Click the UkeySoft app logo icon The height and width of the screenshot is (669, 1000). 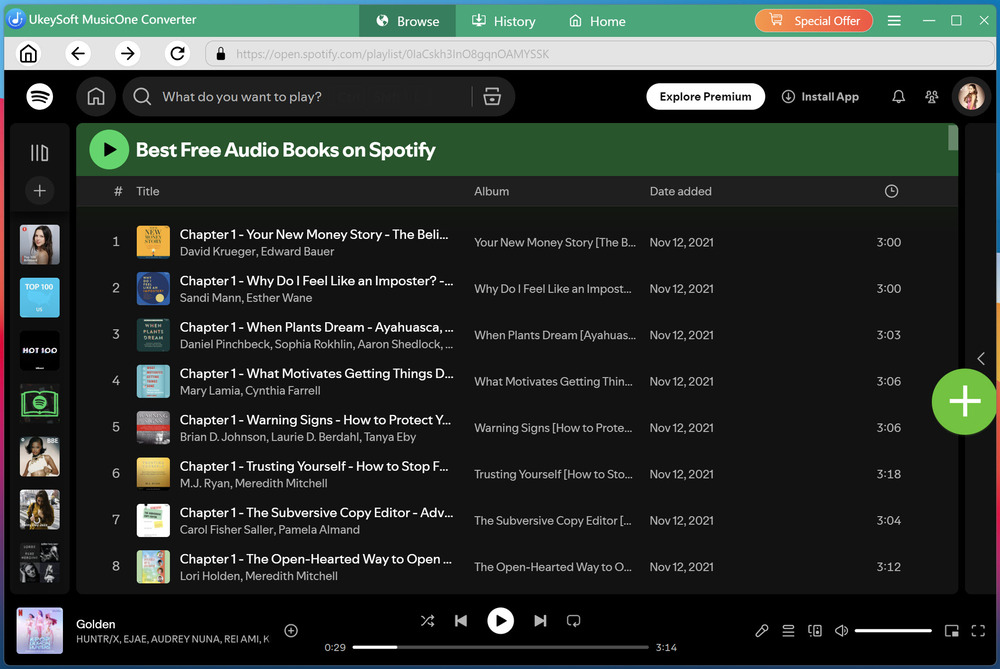pyautogui.click(x=16, y=19)
